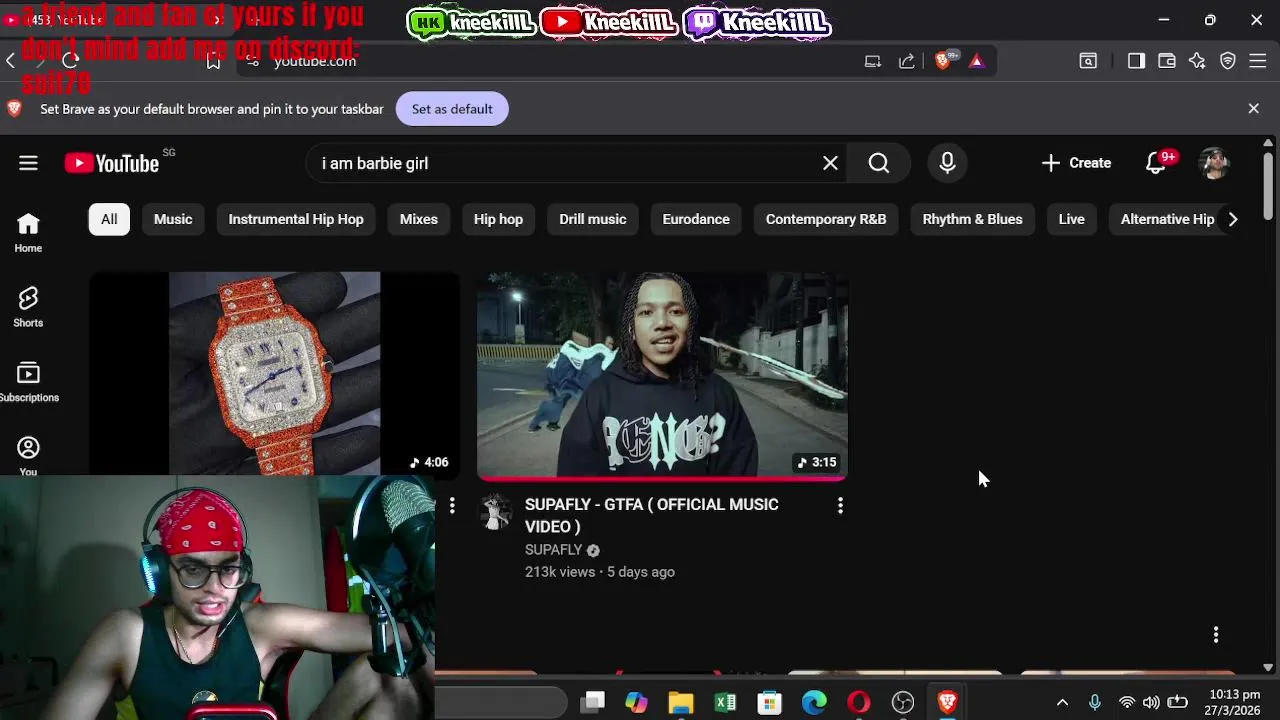1280x720 pixels.
Task: Select the Music filter chip
Action: [173, 219]
